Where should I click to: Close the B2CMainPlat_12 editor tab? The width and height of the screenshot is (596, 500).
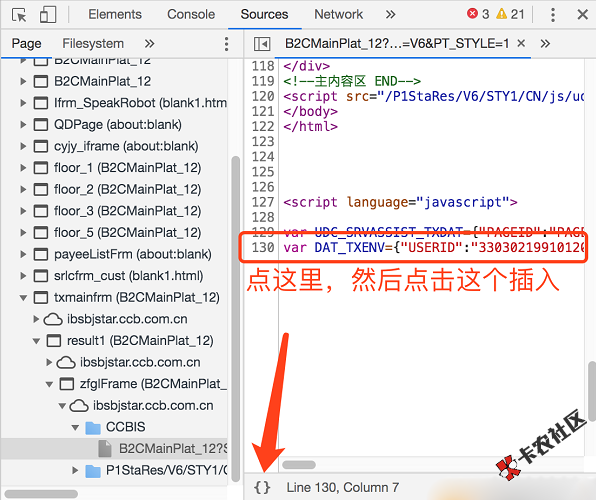(521, 43)
